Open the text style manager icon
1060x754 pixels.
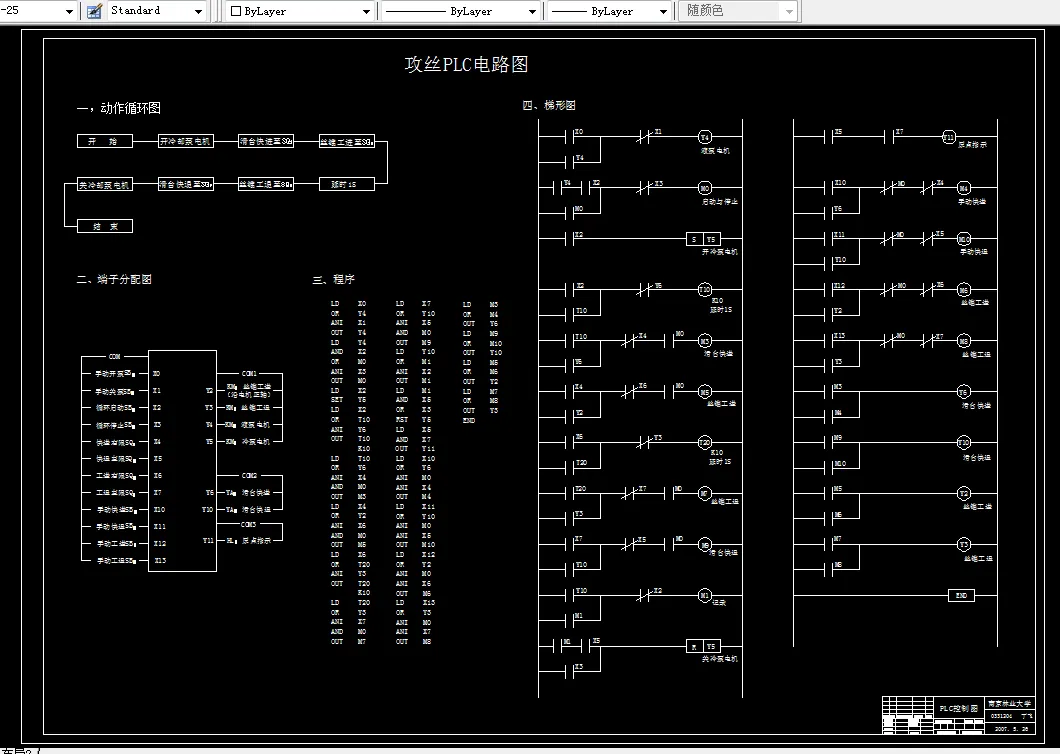pyautogui.click(x=95, y=11)
